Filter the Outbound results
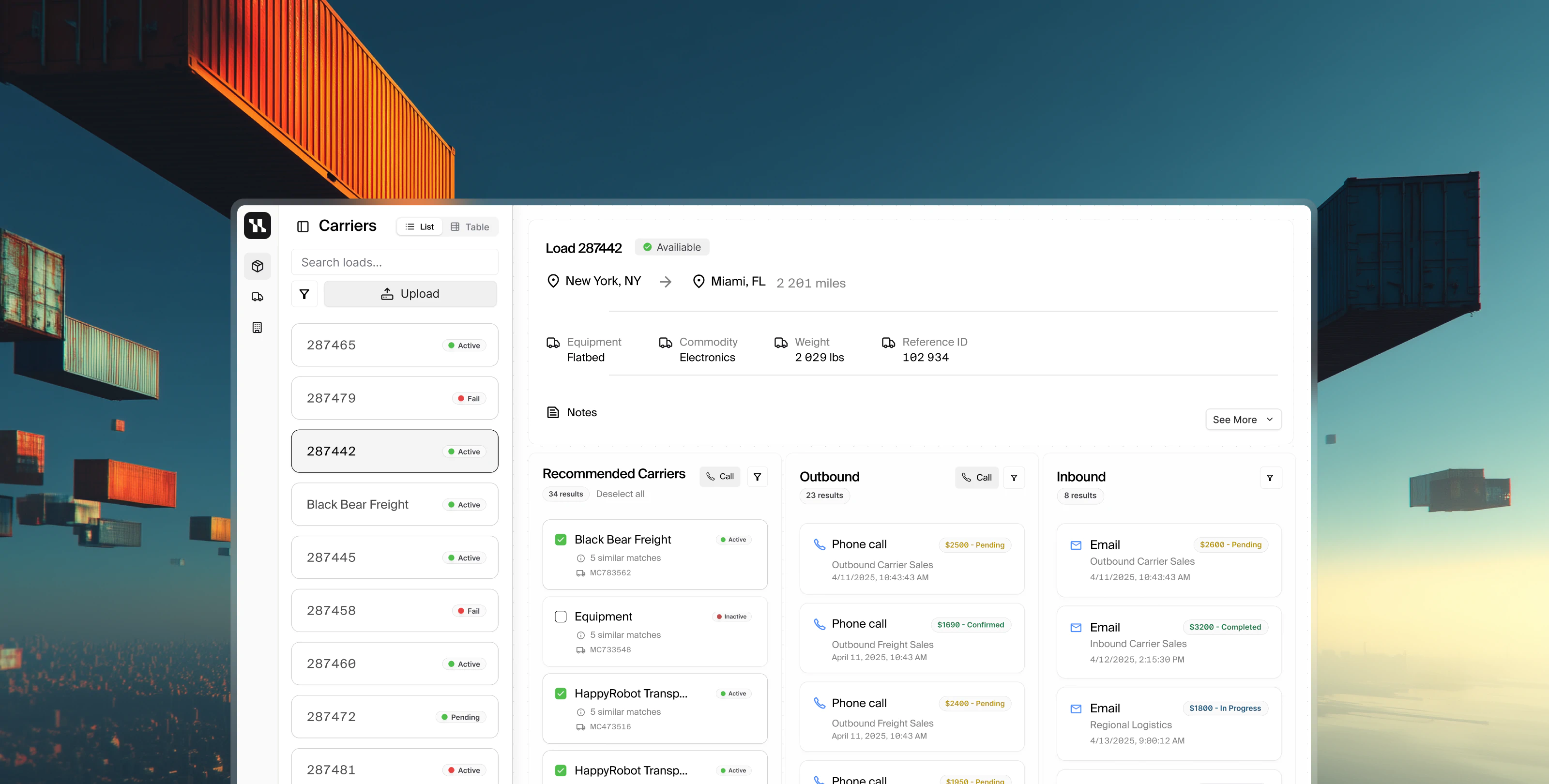 pyautogui.click(x=1014, y=477)
